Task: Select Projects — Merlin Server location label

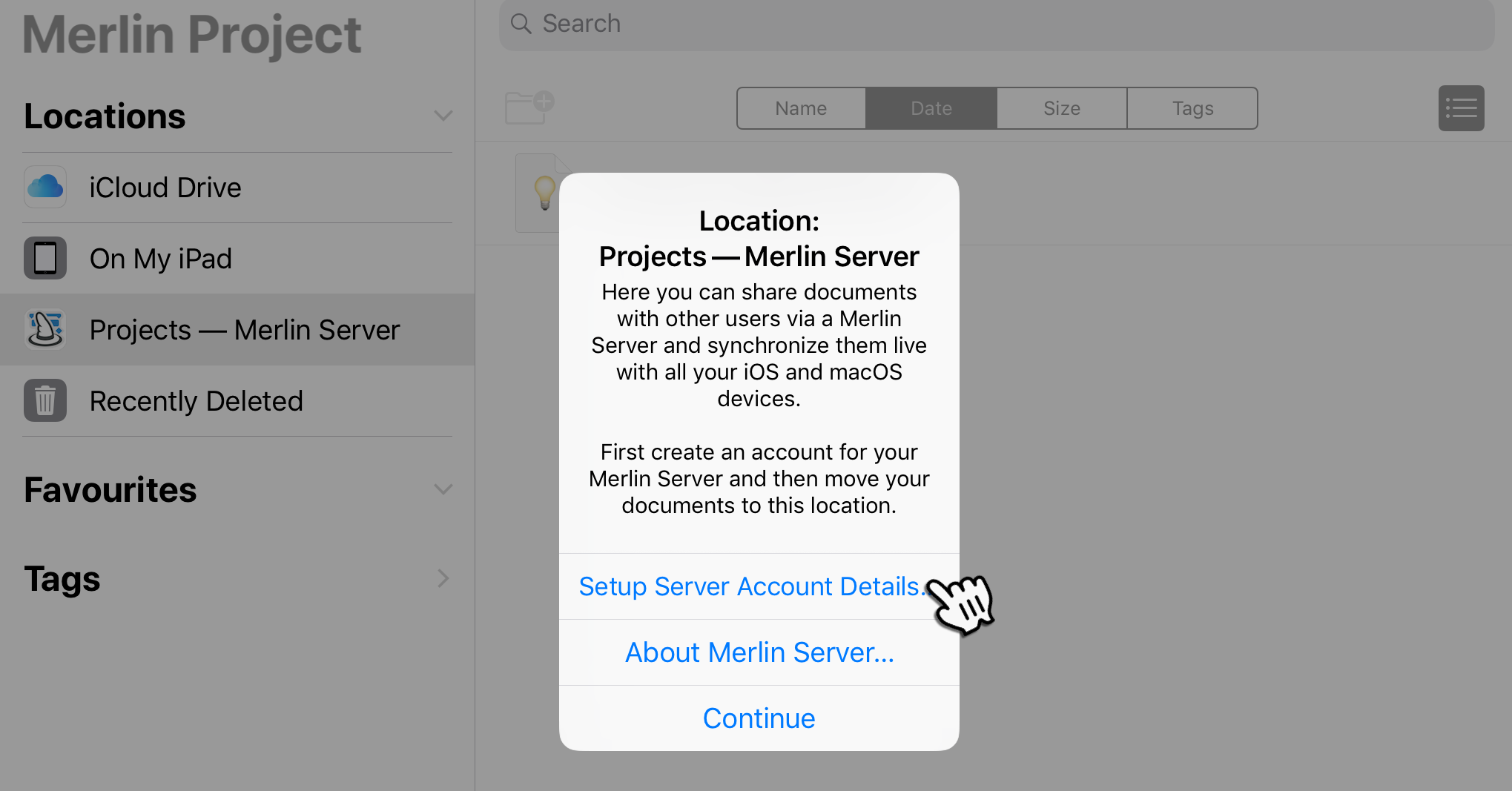Action: [x=245, y=330]
